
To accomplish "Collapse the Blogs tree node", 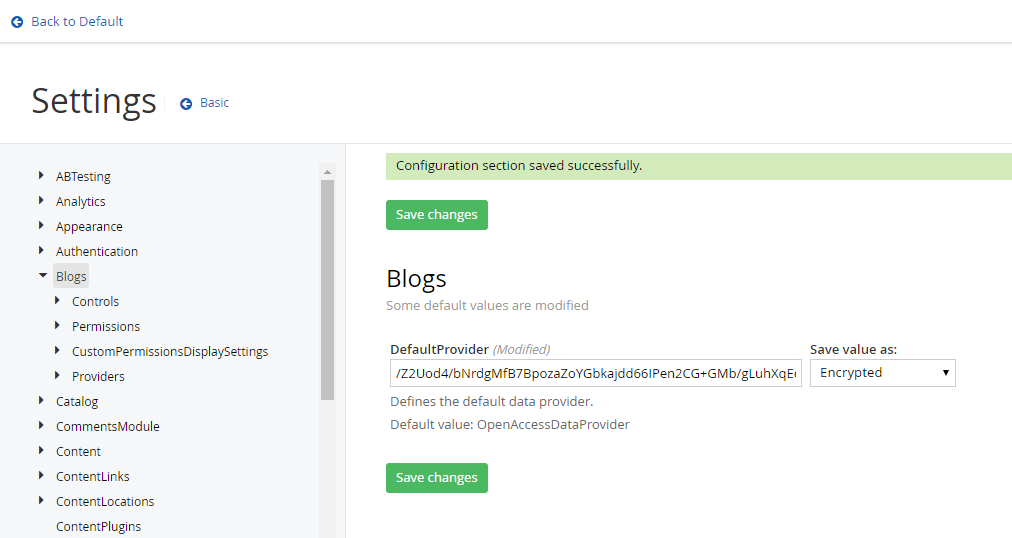I will click(x=43, y=276).
